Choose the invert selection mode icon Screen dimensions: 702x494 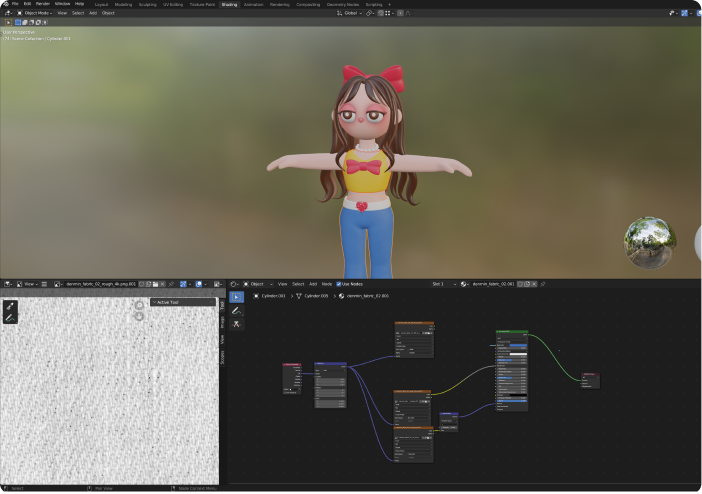pos(38,22)
